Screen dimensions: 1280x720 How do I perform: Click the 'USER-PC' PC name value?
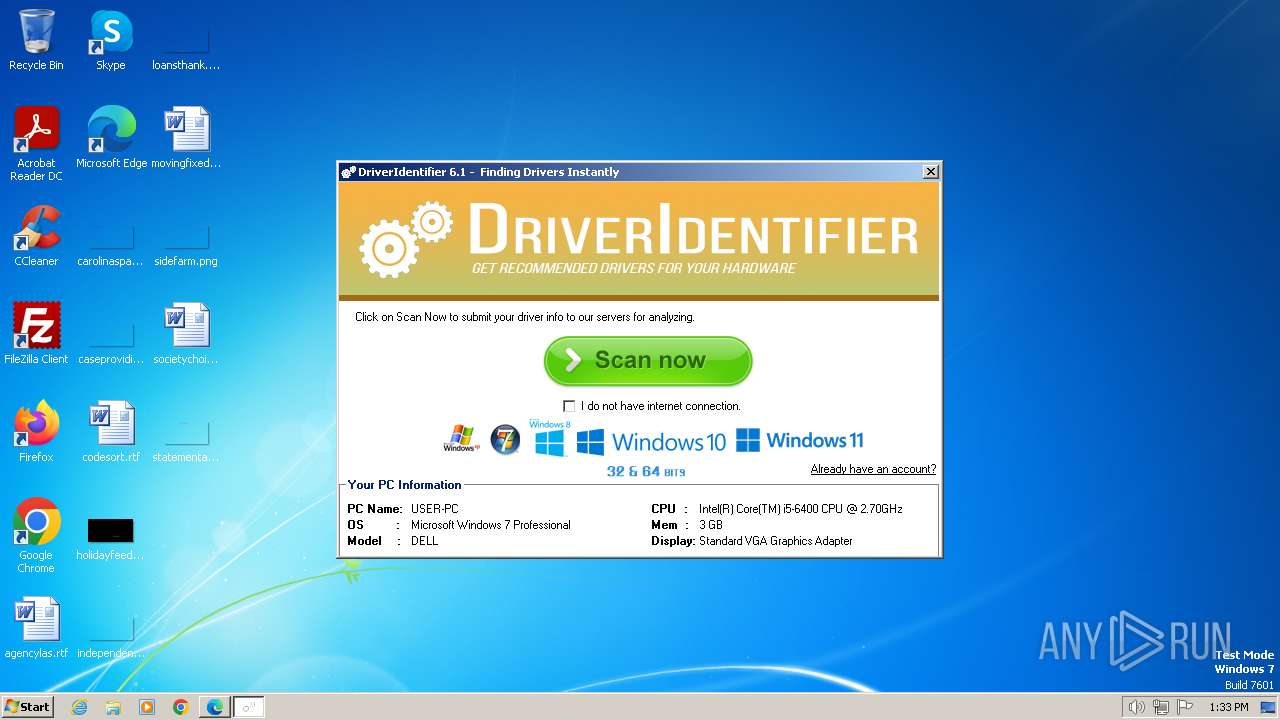[x=434, y=509]
